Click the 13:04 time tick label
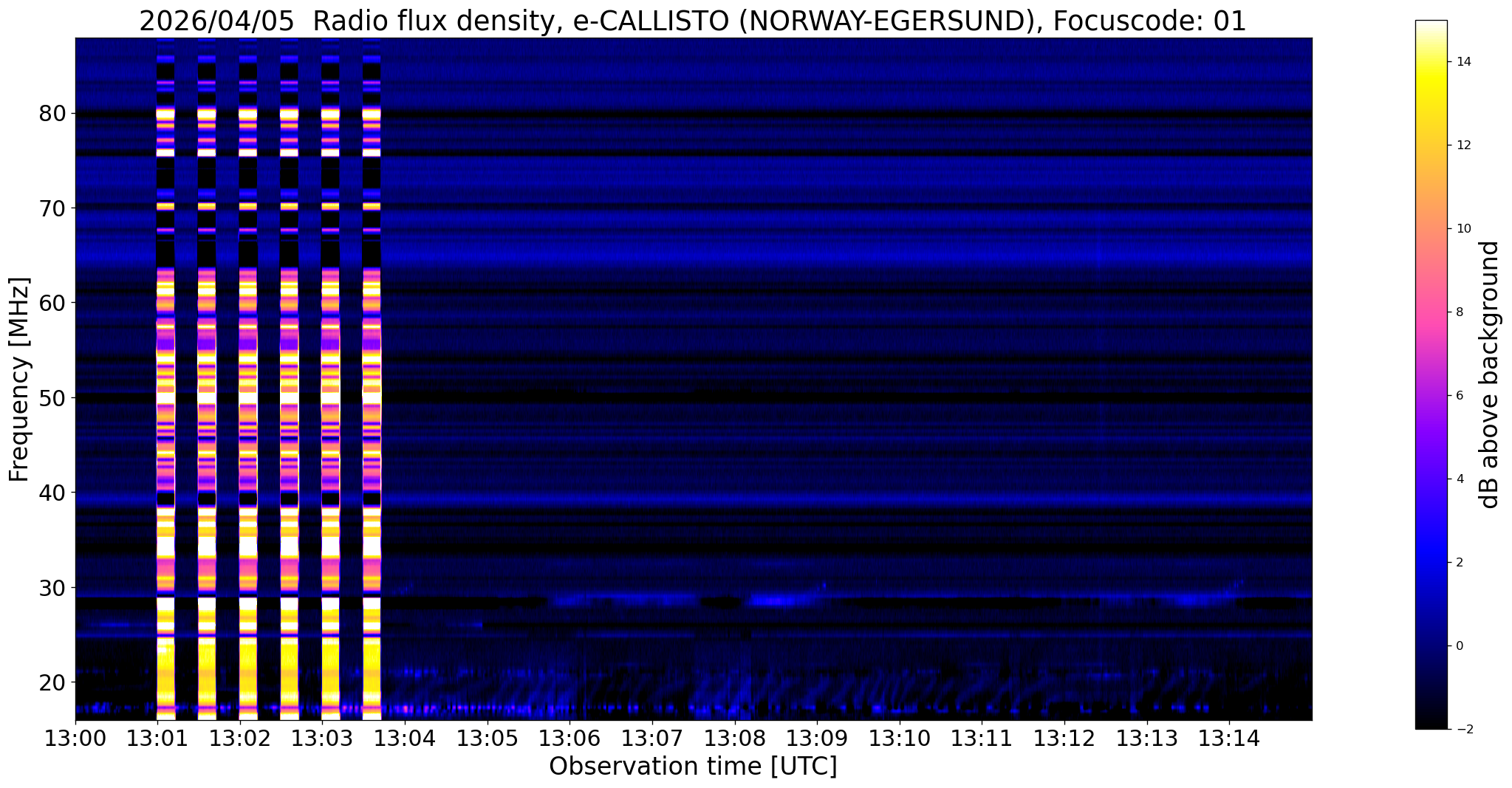Image resolution: width=1512 pixels, height=788 pixels. (405, 738)
